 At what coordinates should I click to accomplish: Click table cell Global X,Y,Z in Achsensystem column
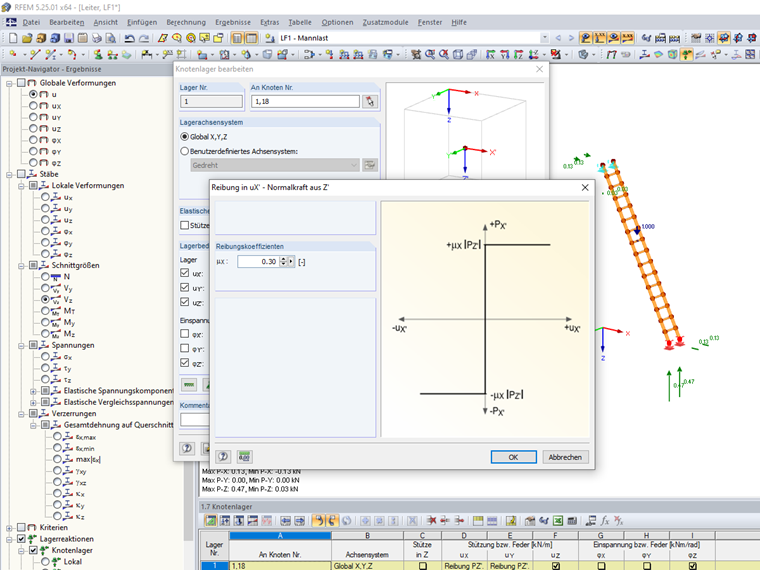367,566
